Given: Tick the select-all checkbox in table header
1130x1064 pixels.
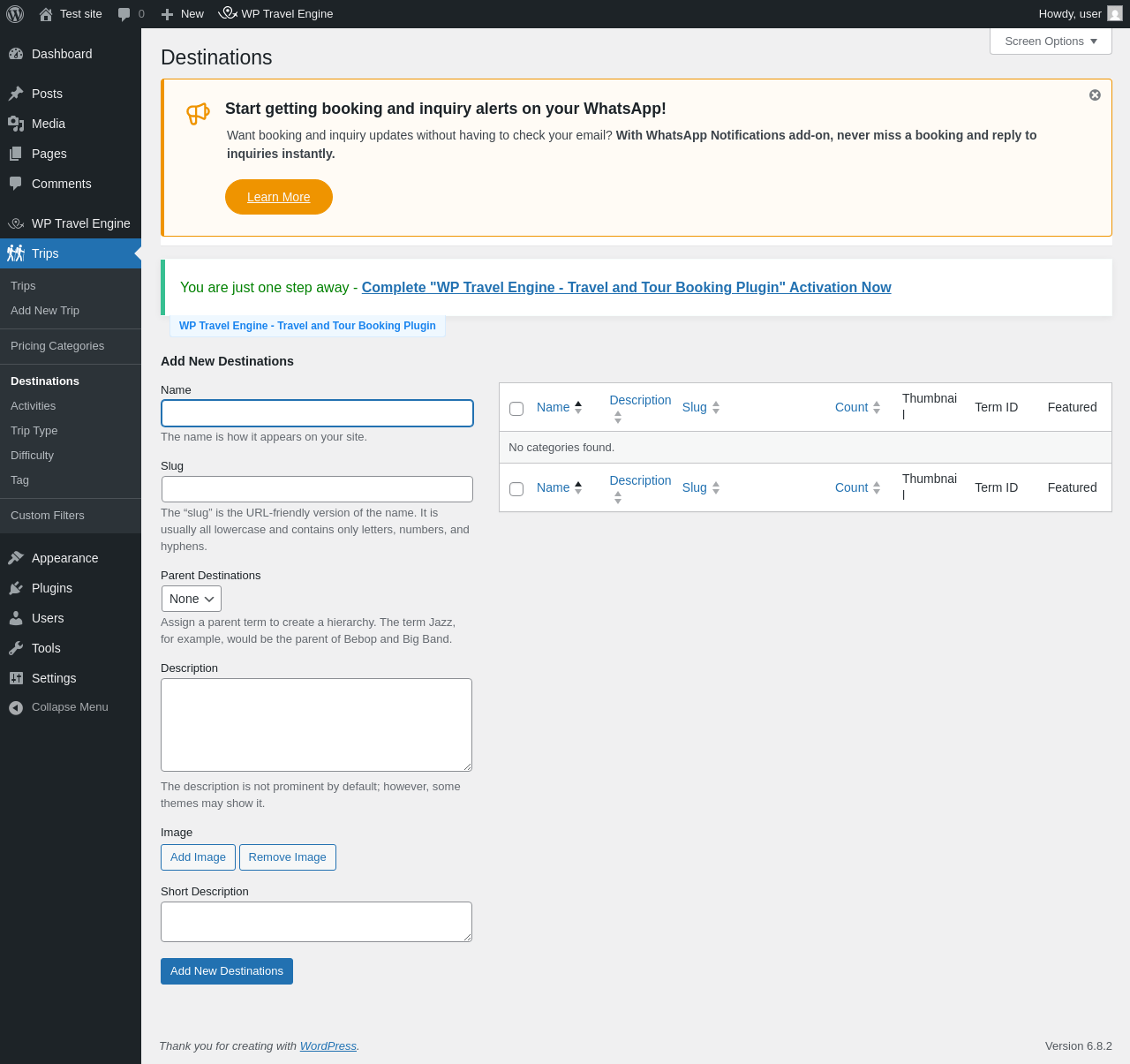Looking at the screenshot, I should [516, 409].
